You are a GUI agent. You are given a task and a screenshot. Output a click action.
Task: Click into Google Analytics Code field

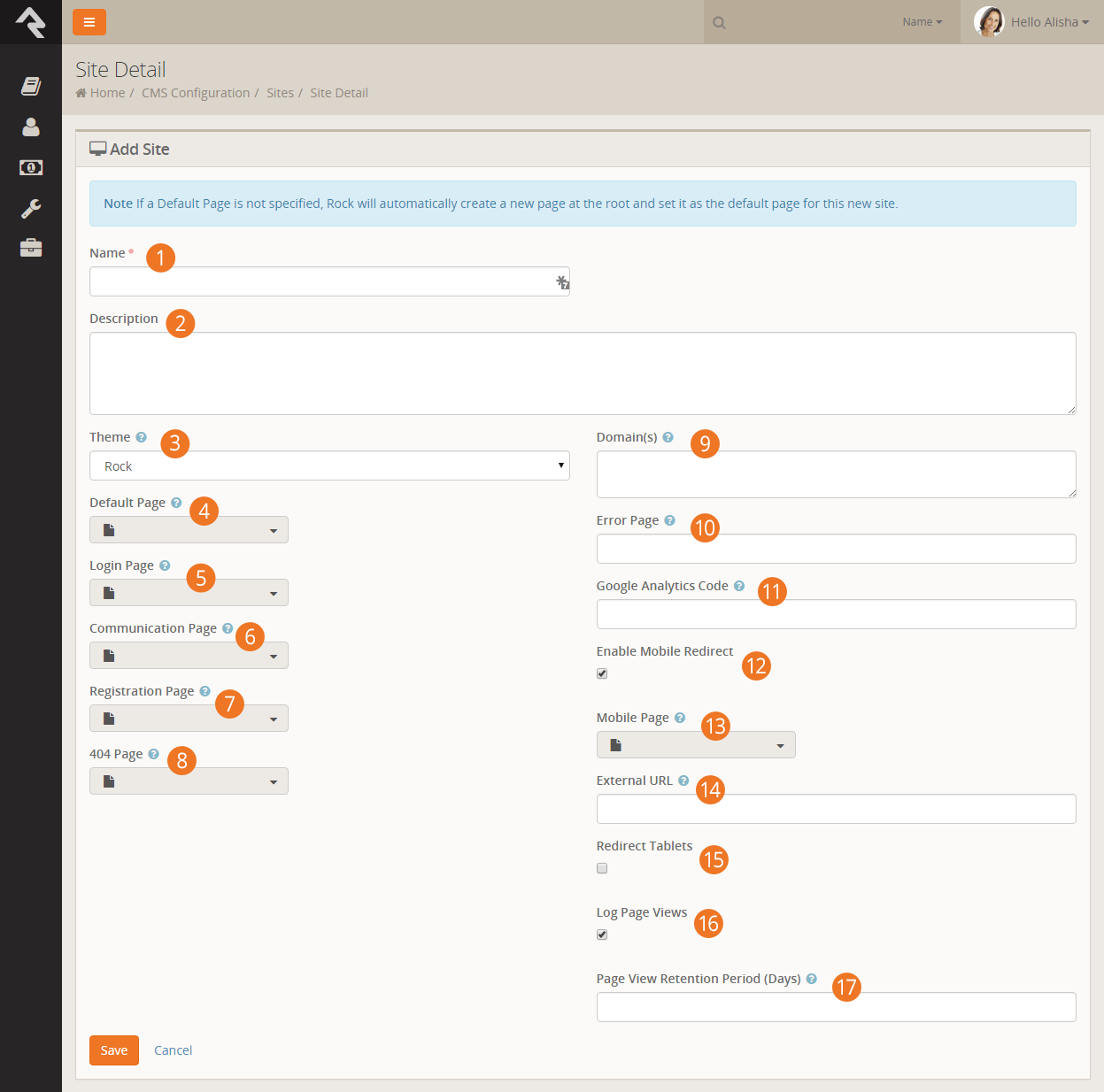(x=837, y=614)
